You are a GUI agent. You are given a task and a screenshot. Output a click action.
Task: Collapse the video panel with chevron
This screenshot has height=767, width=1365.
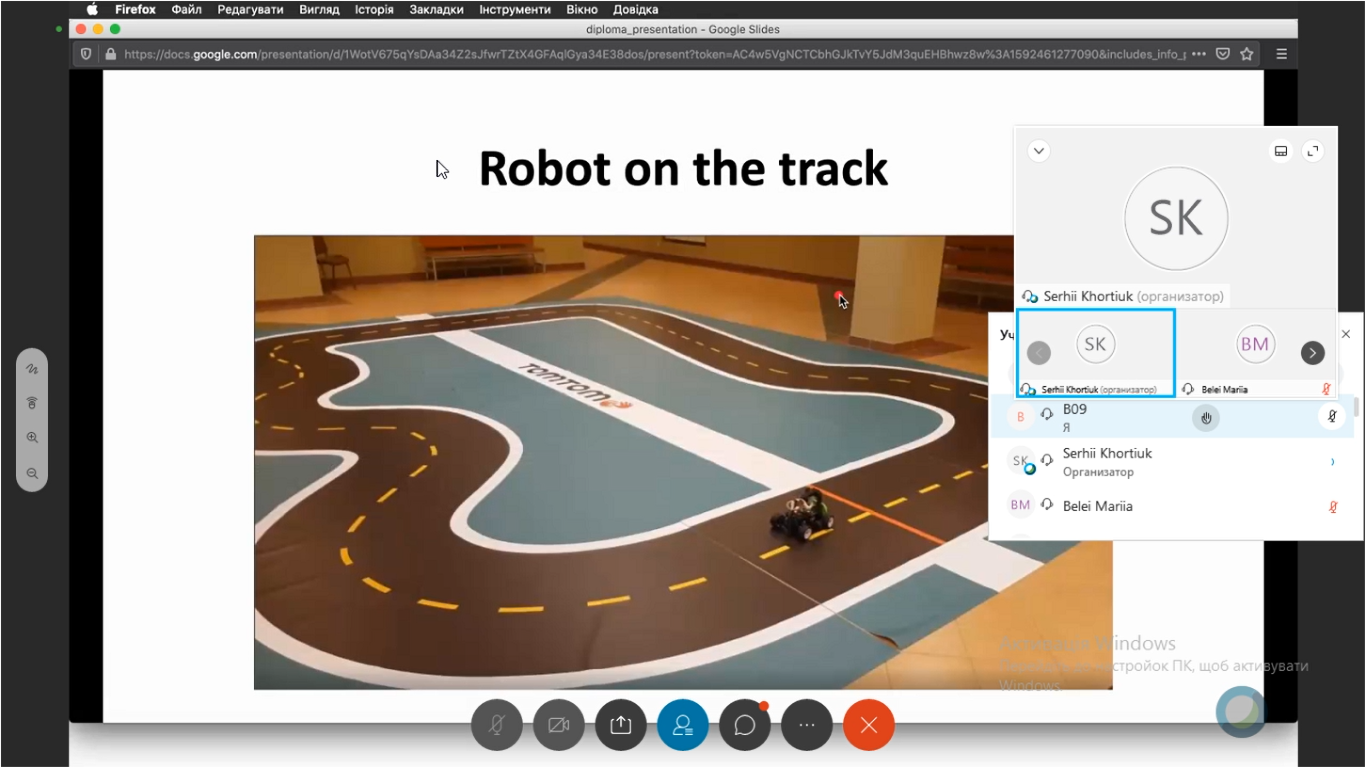click(x=1039, y=151)
